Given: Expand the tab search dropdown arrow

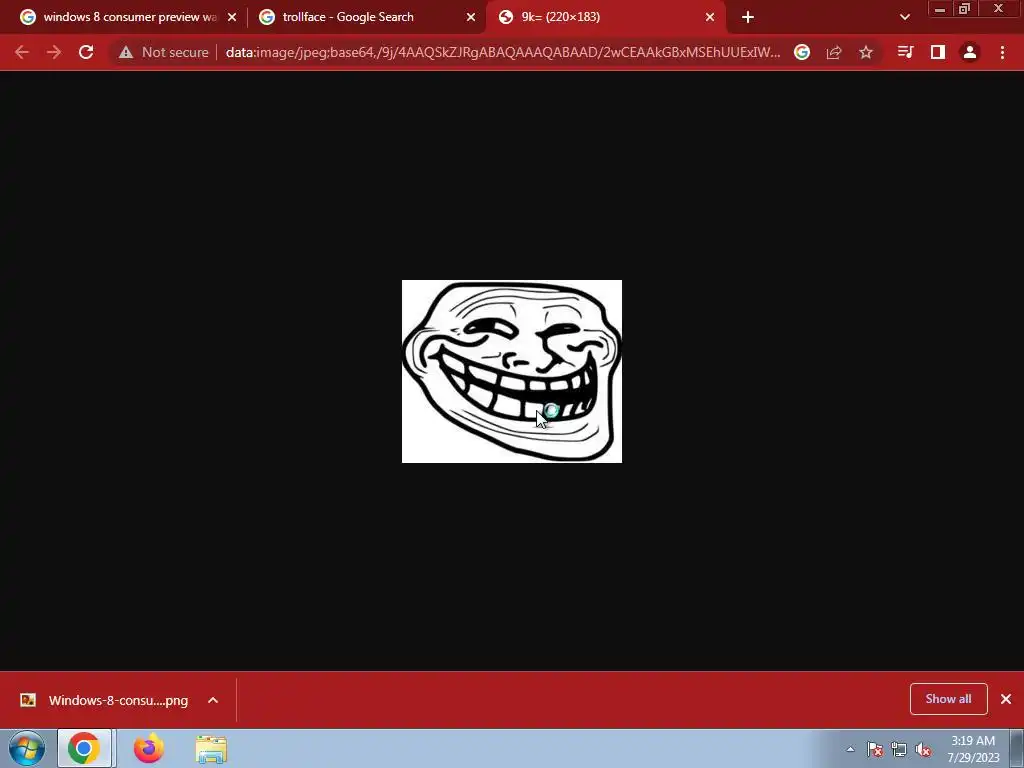Looking at the screenshot, I should pos(904,18).
